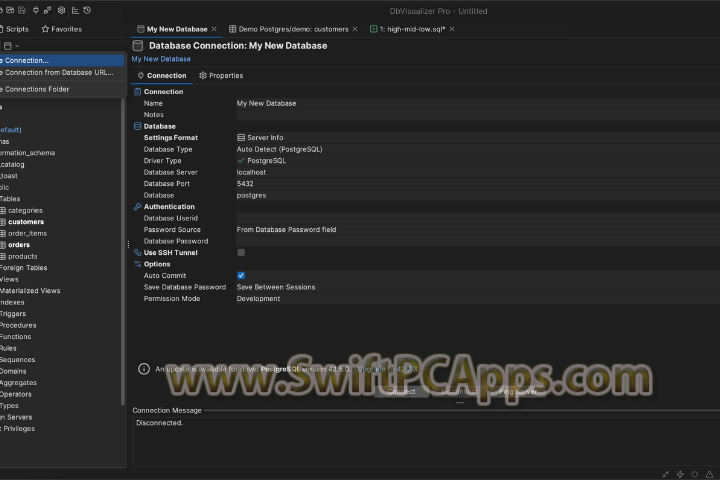The height and width of the screenshot is (480, 720).
Task: Open Settings Format Server Info dropdown
Action: coord(478,138)
